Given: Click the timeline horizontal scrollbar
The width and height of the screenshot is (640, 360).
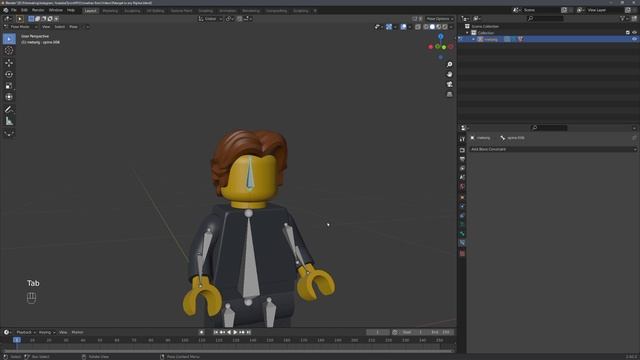Looking at the screenshot, I should 229,351.
